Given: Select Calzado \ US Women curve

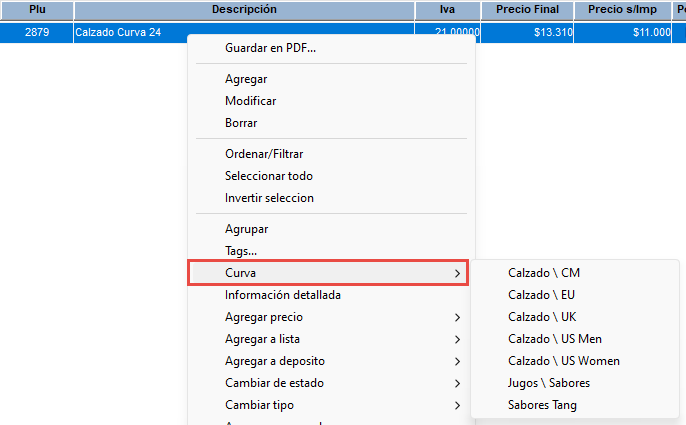Looking at the screenshot, I should click(x=563, y=361).
